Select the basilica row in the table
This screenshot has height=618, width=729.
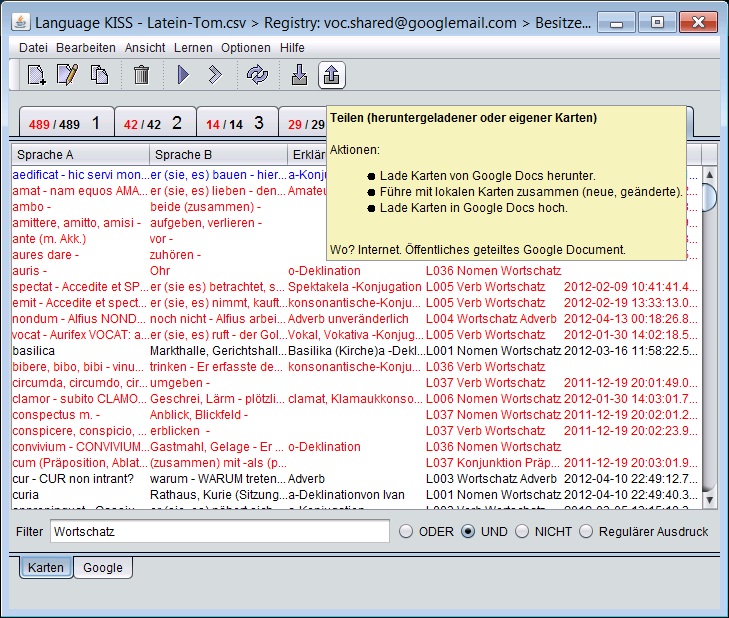tap(355, 351)
